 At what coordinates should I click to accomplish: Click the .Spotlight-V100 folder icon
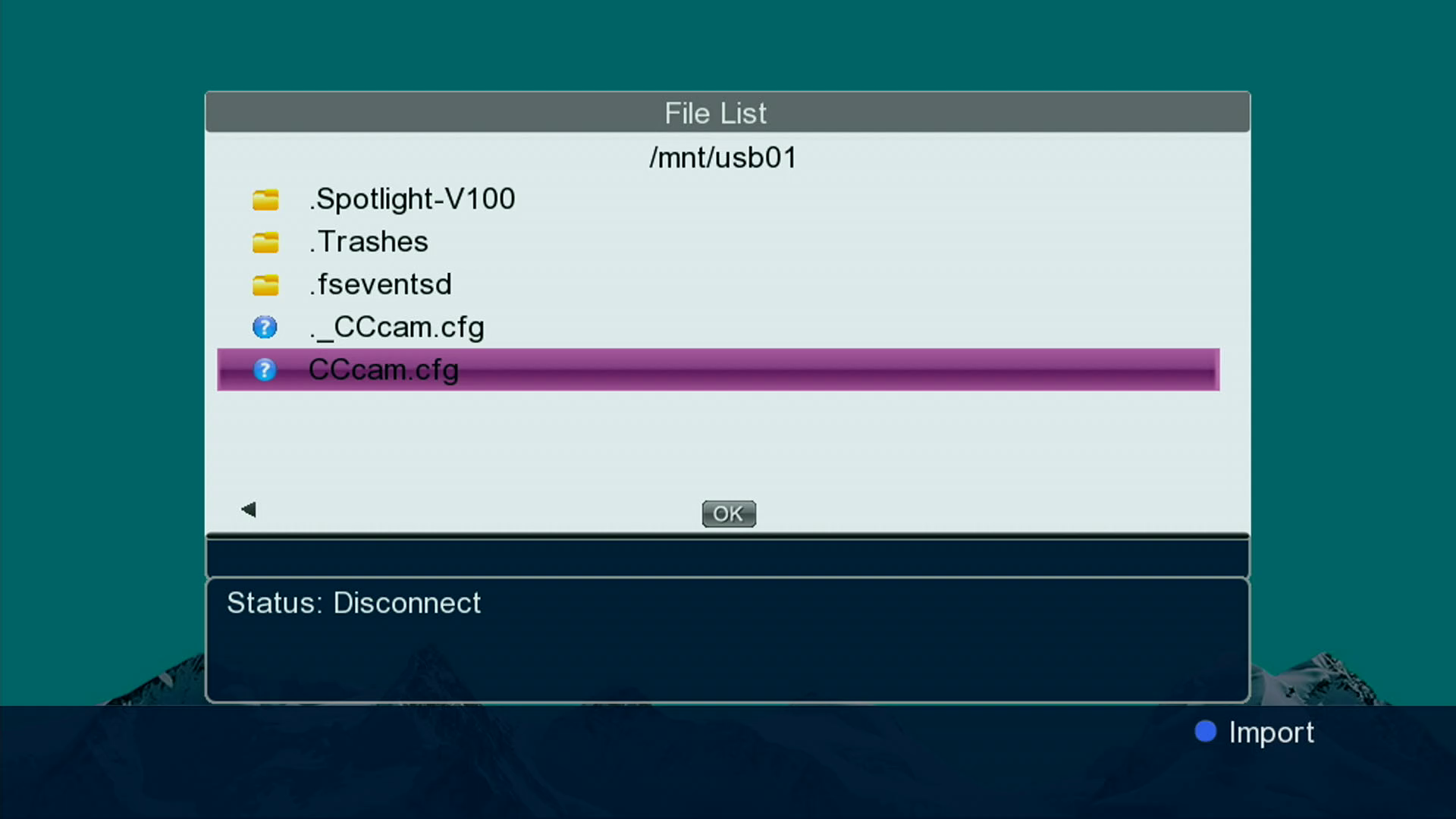265,199
